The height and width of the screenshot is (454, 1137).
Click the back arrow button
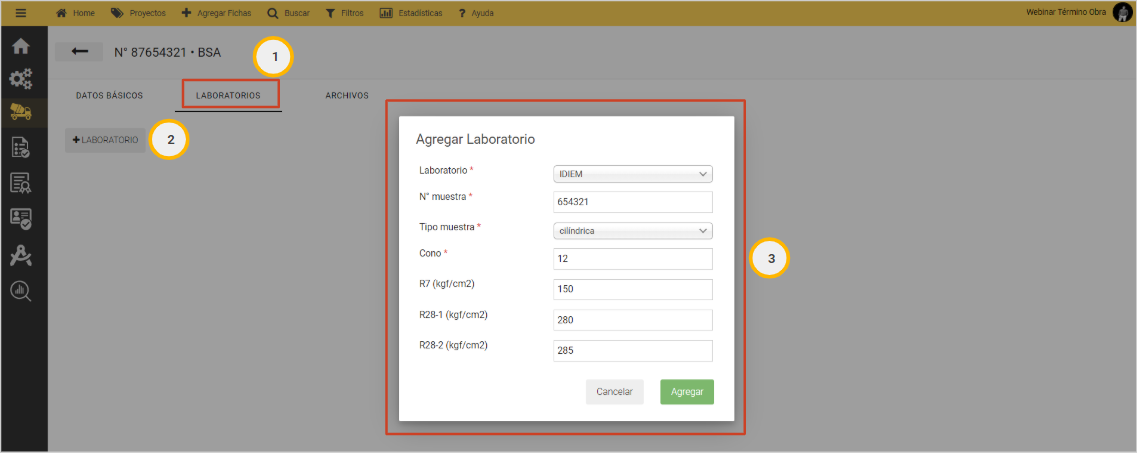tap(80, 52)
